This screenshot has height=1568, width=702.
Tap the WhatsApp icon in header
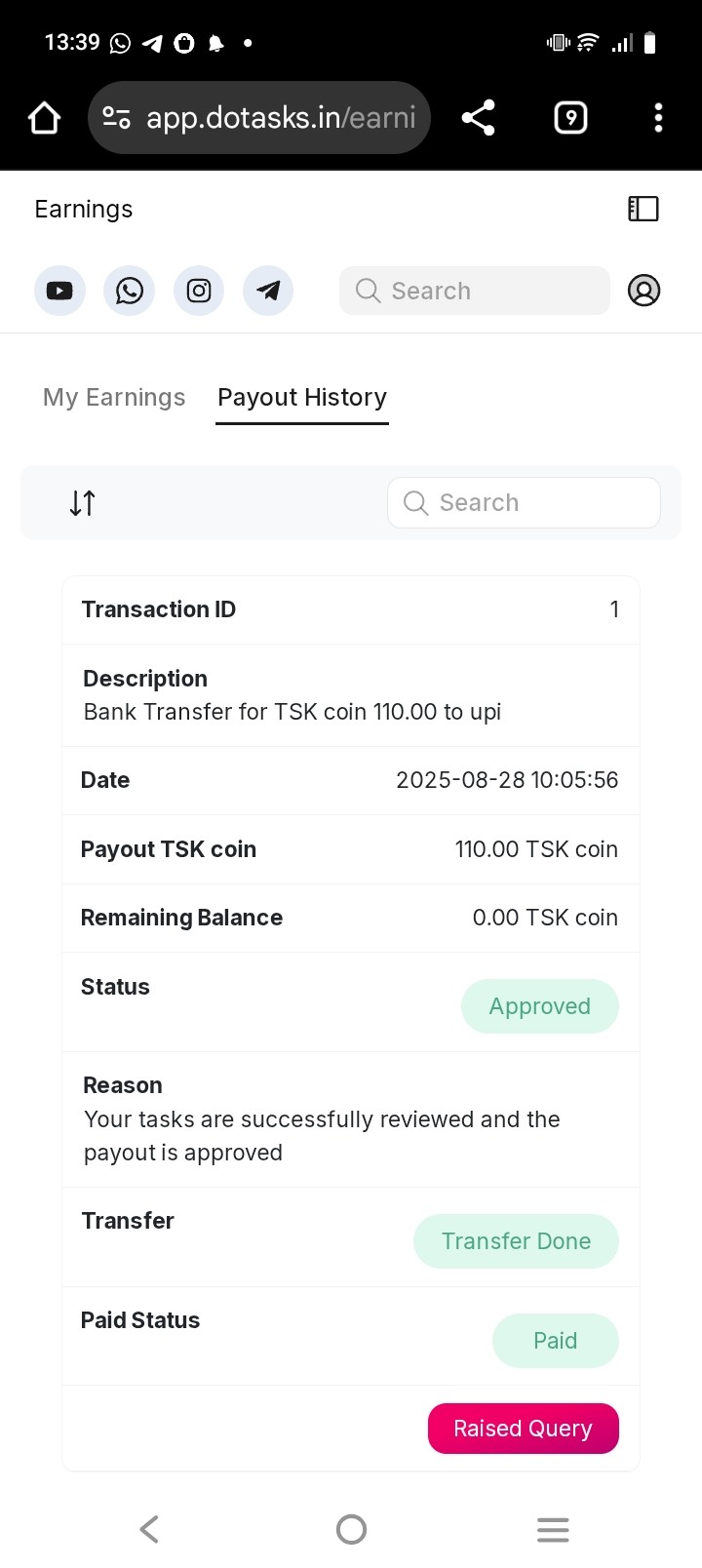(x=130, y=291)
